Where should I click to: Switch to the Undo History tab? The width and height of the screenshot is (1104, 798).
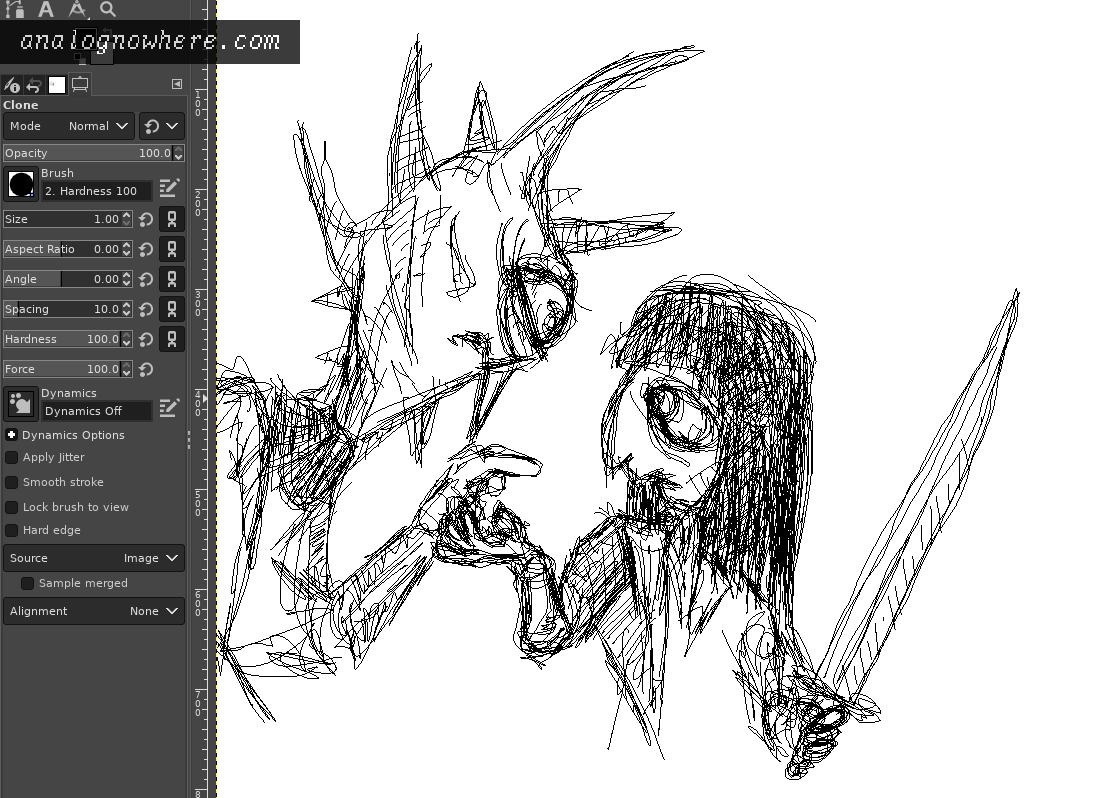tap(34, 85)
